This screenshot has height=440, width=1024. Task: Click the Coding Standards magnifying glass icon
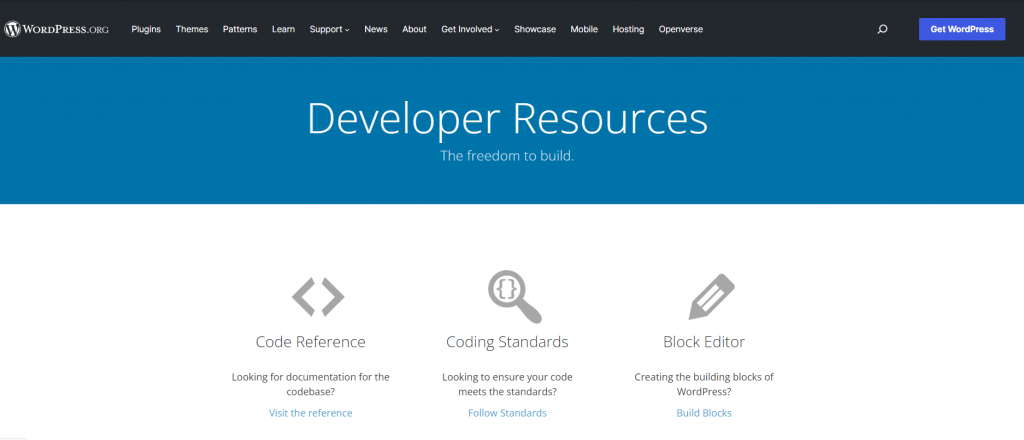point(515,297)
